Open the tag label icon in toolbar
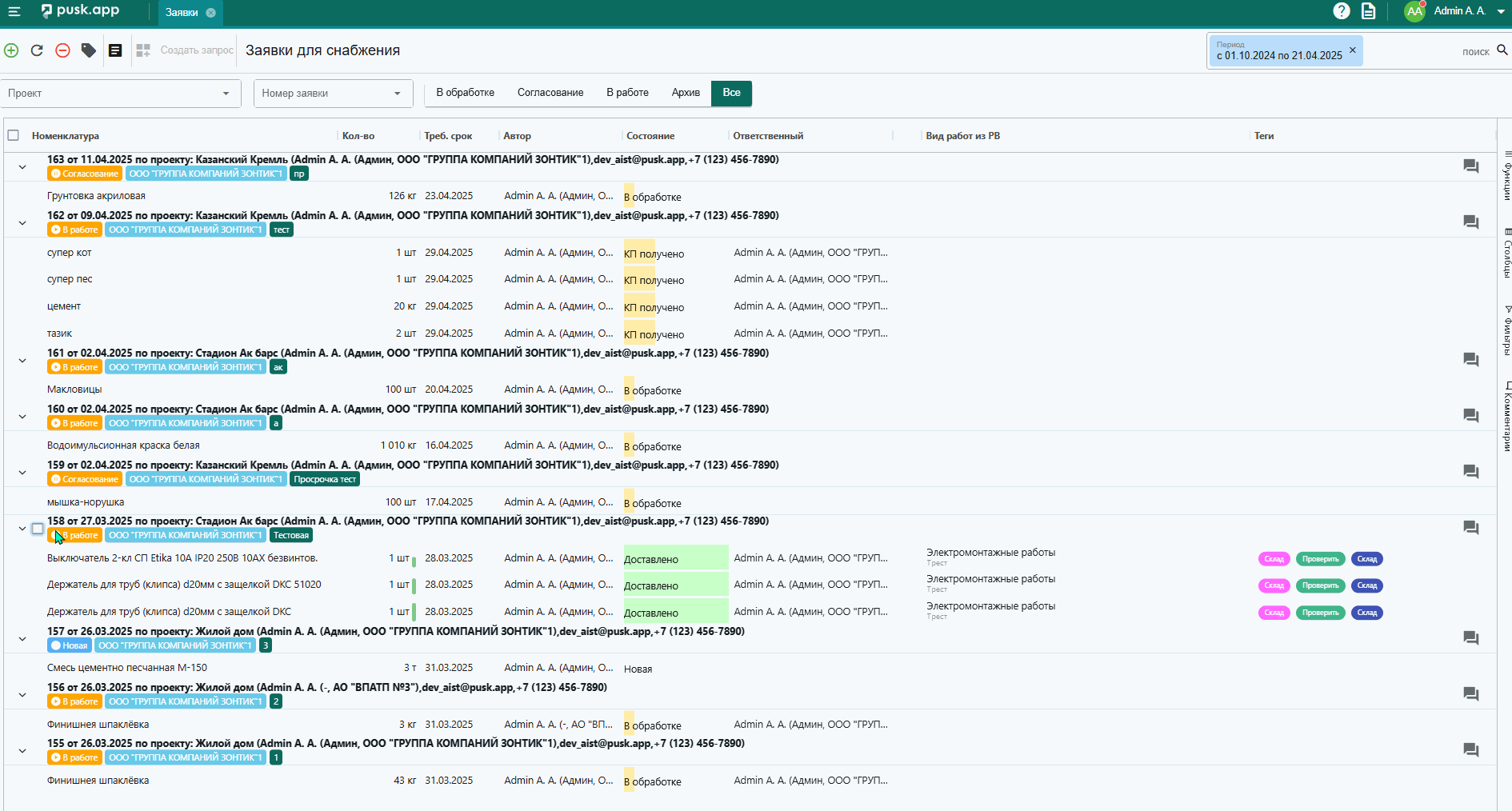The image size is (1512, 811). click(x=89, y=50)
